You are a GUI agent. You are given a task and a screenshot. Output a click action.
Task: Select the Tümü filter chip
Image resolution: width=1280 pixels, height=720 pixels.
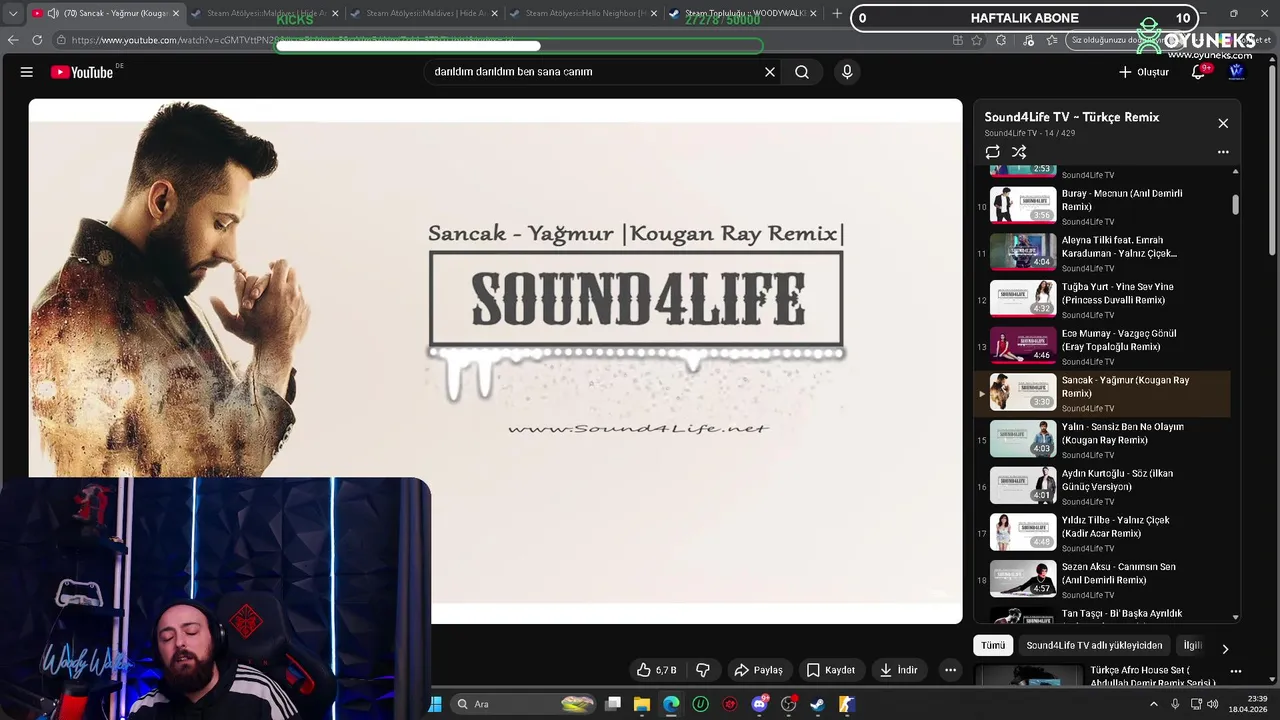click(x=993, y=645)
